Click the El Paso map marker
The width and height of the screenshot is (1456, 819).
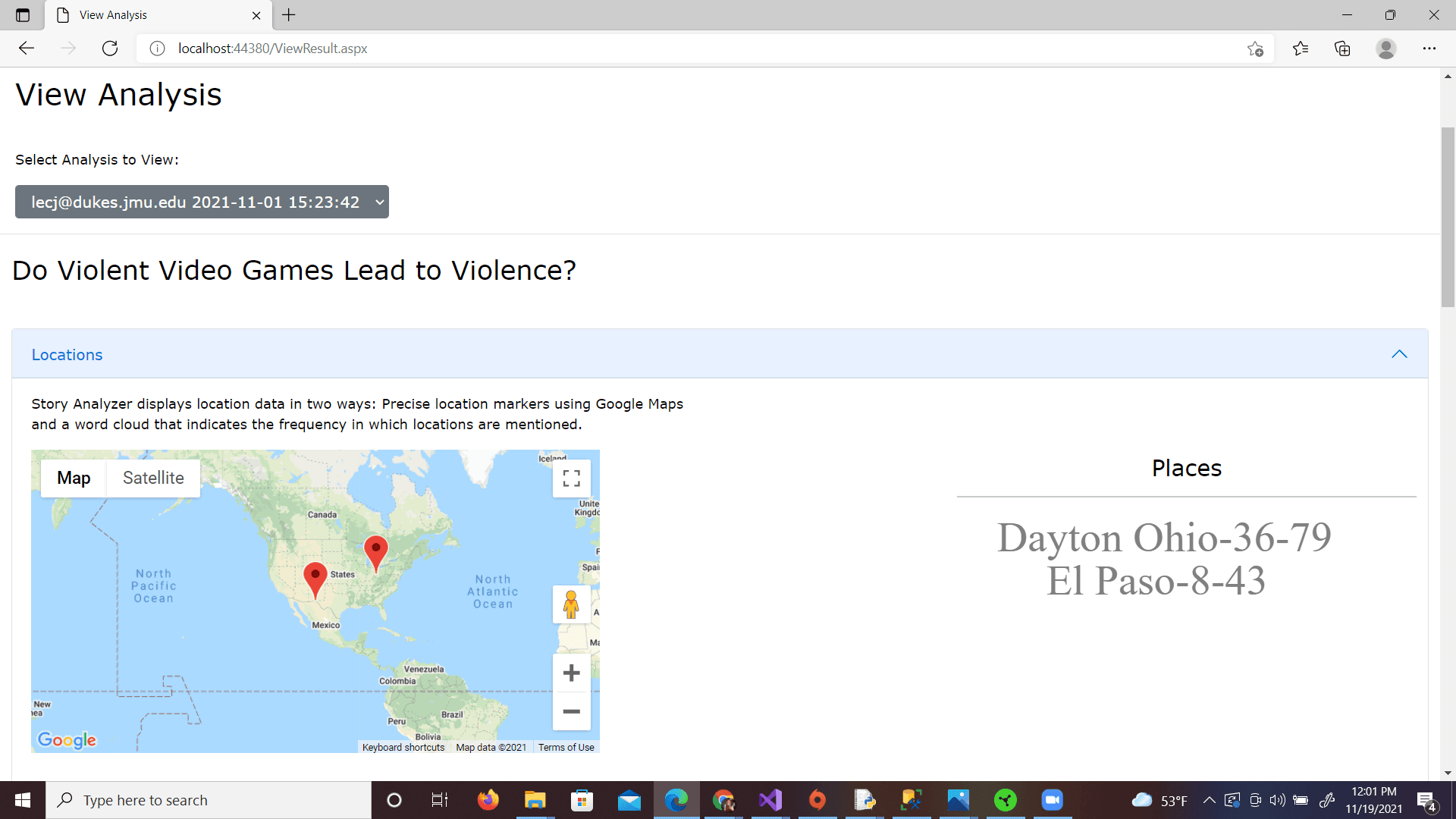pos(315,578)
